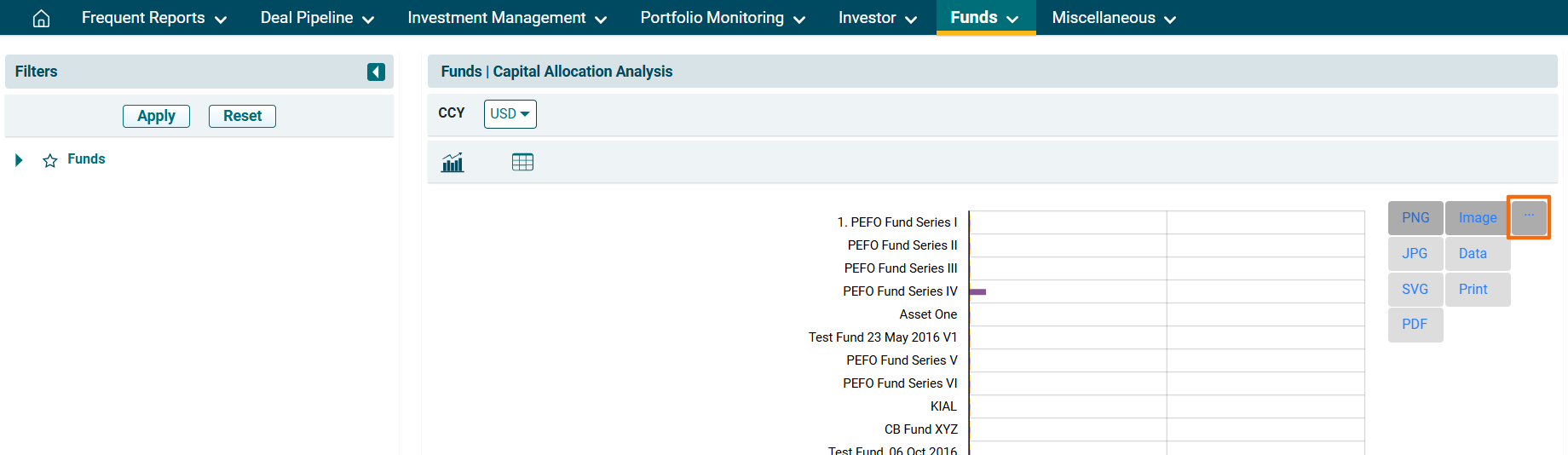
Task: Open the USD currency dropdown
Action: click(x=510, y=114)
